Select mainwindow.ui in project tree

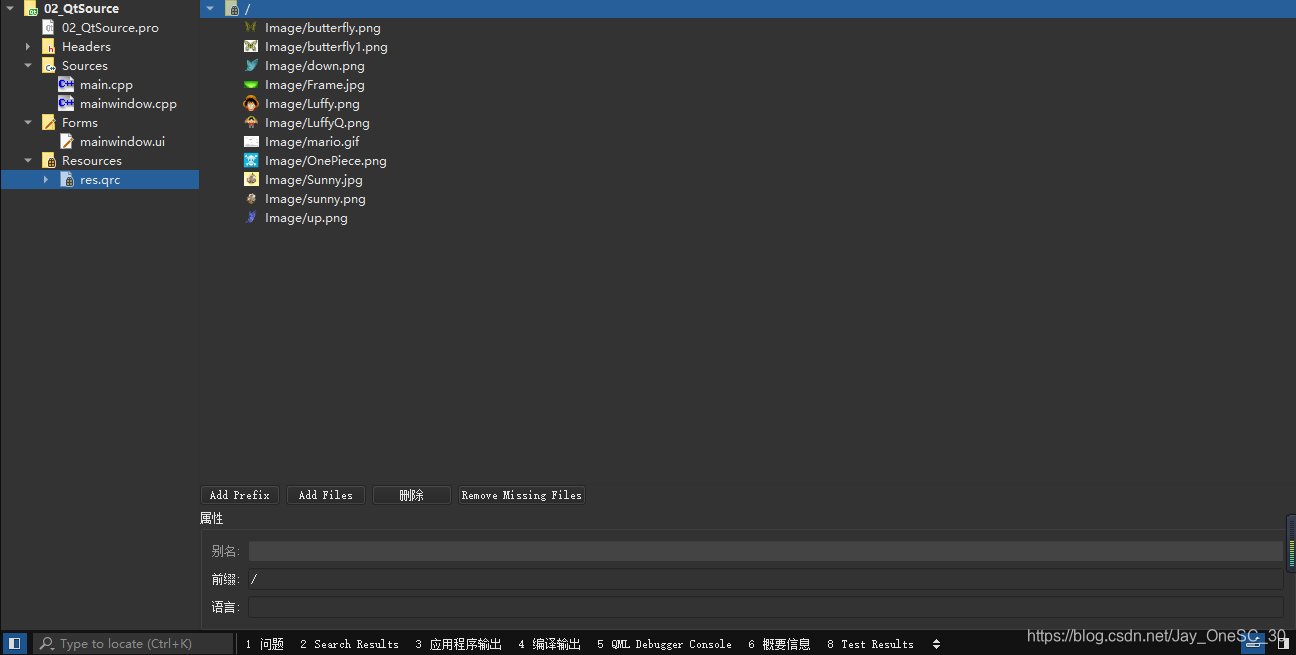tap(123, 142)
